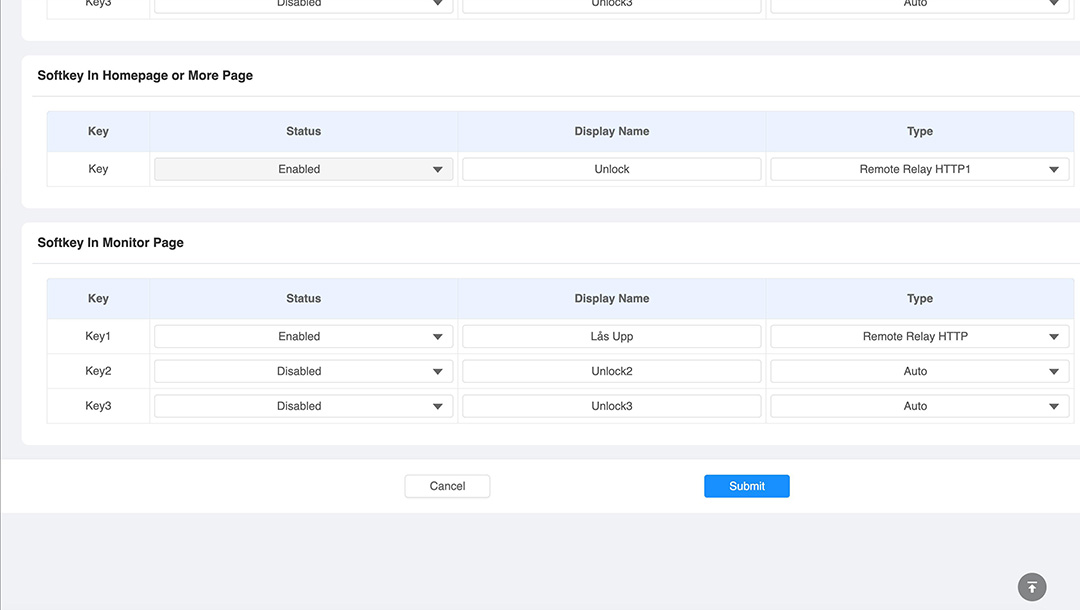
Task: Submit the softkey settings
Action: coord(746,486)
